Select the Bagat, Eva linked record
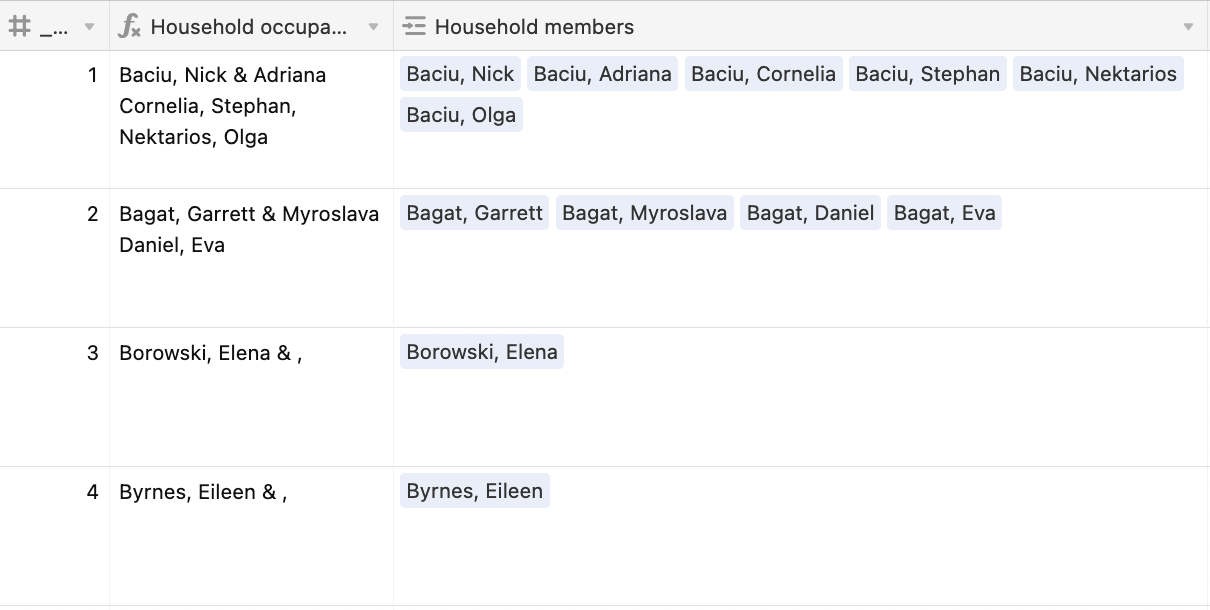The image size is (1210, 610). (x=944, y=213)
